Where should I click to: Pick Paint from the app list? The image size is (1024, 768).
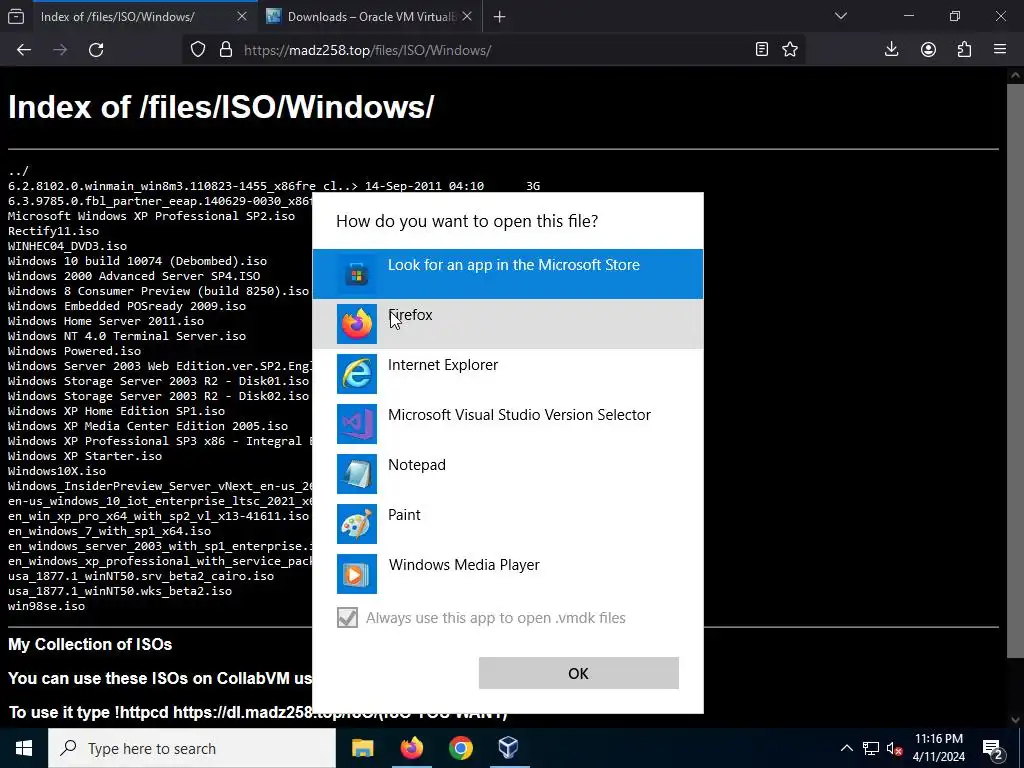point(507,524)
